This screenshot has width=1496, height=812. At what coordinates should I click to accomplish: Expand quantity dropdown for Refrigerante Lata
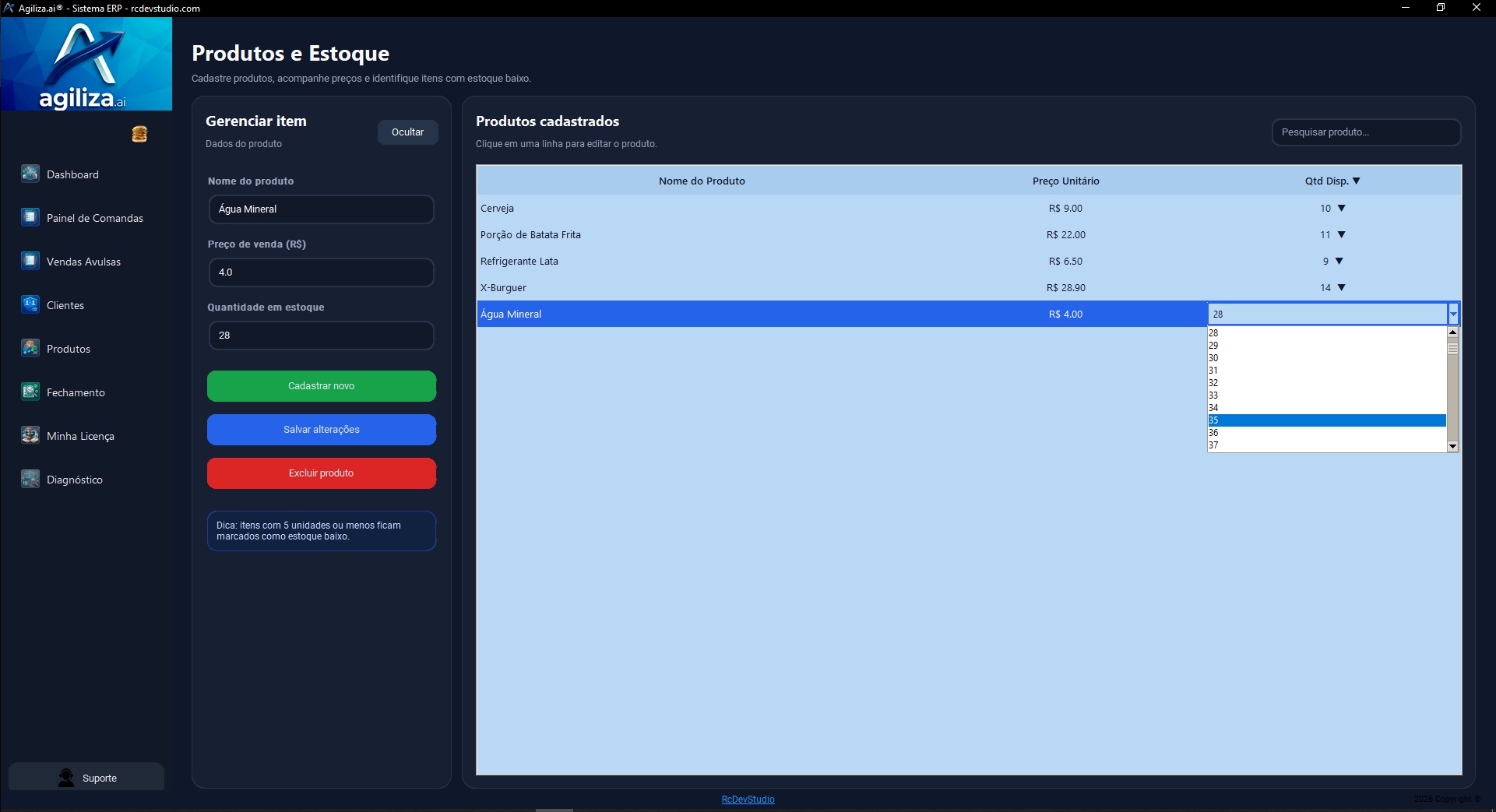point(1339,261)
